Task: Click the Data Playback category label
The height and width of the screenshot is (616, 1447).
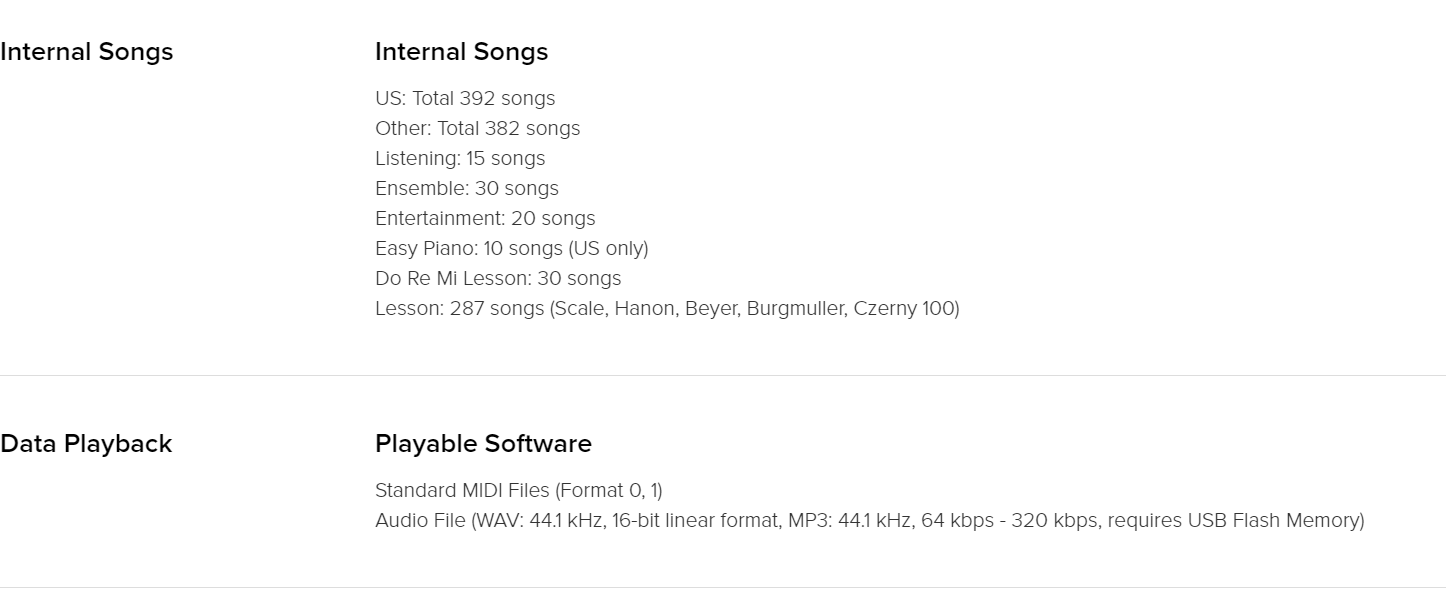Action: [86, 444]
